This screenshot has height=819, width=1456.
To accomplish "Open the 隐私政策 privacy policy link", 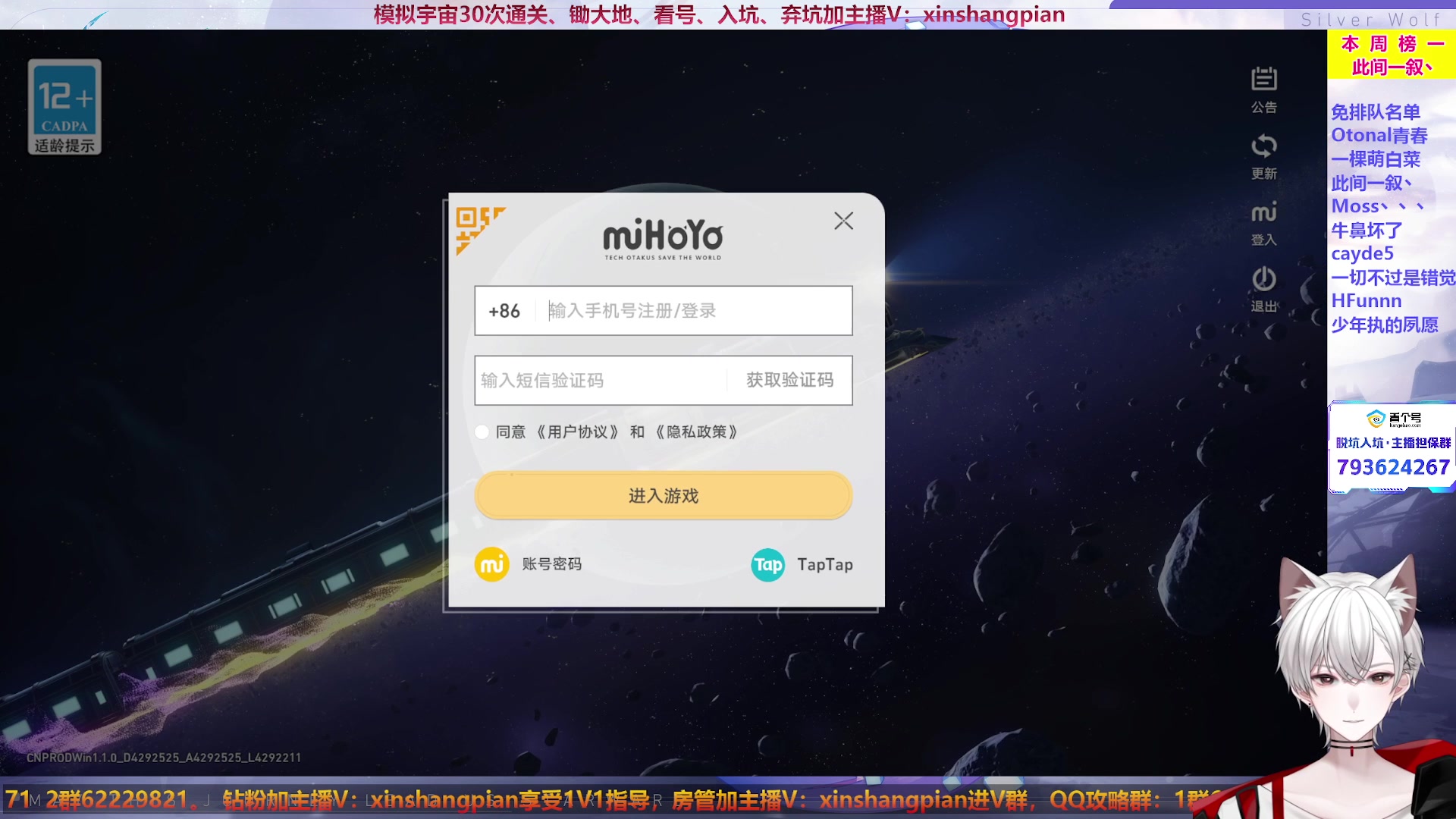I will 695,432.
